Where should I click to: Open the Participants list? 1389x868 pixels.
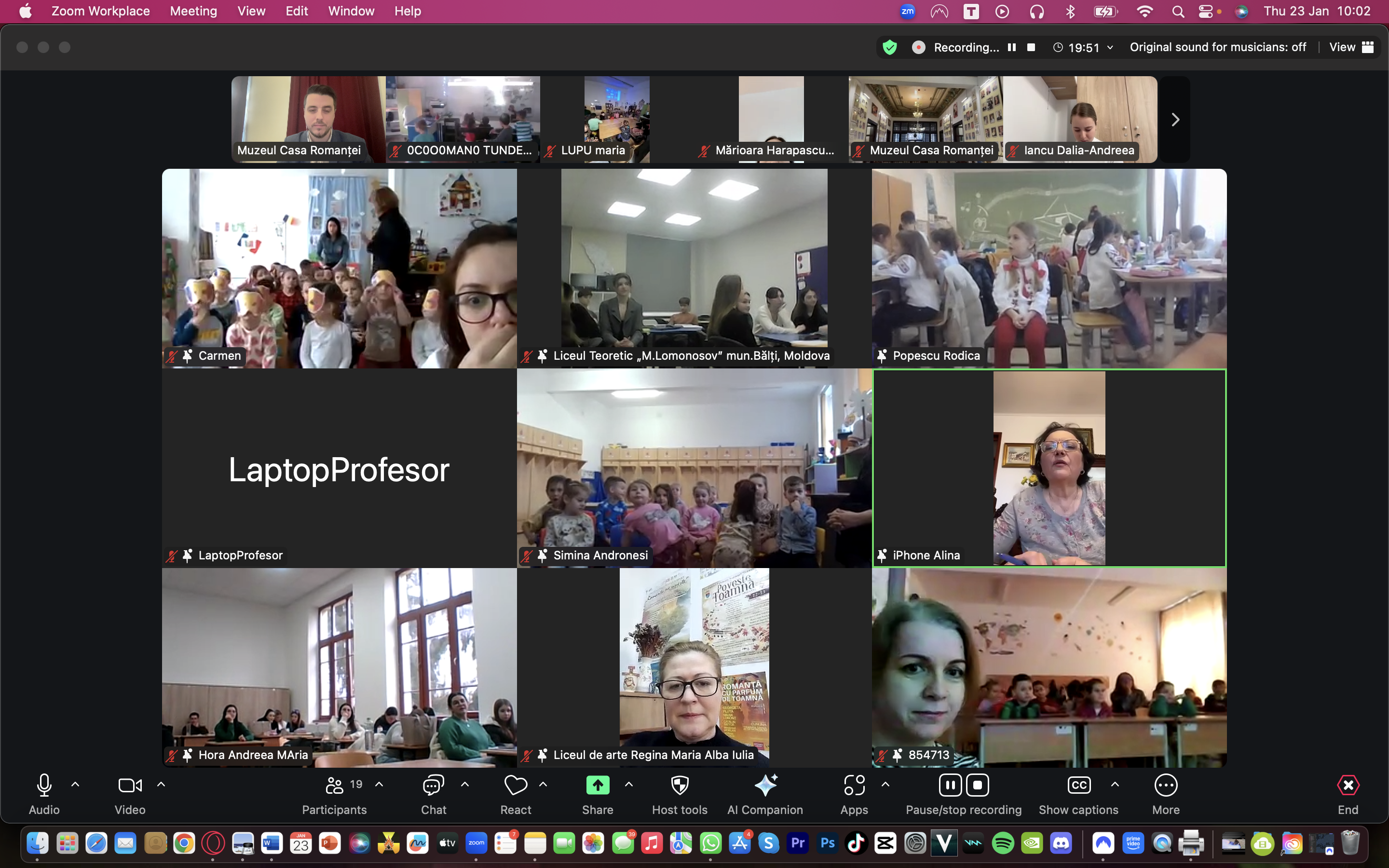335,794
